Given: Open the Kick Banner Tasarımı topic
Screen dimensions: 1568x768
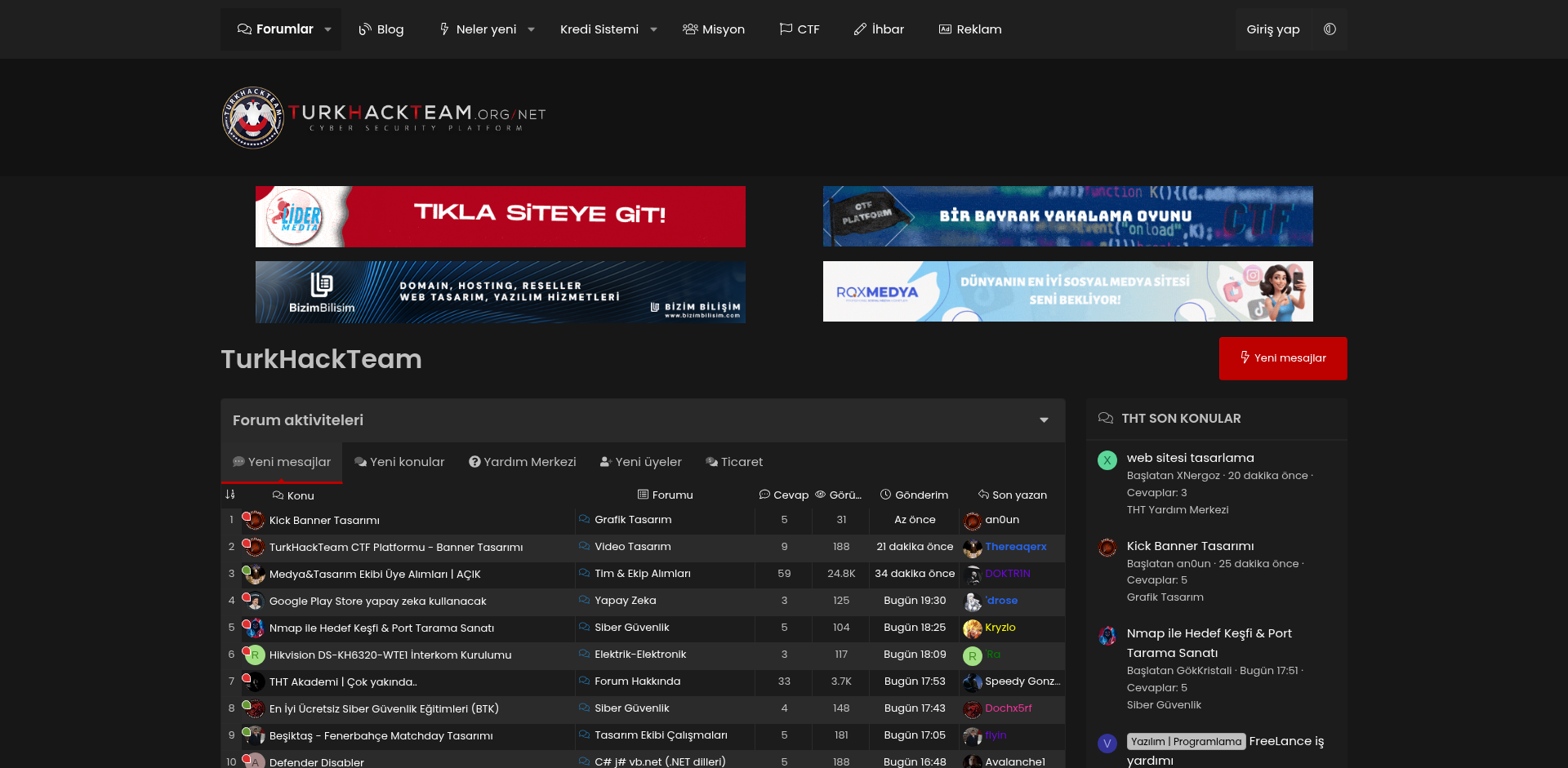Looking at the screenshot, I should pyautogui.click(x=324, y=521).
